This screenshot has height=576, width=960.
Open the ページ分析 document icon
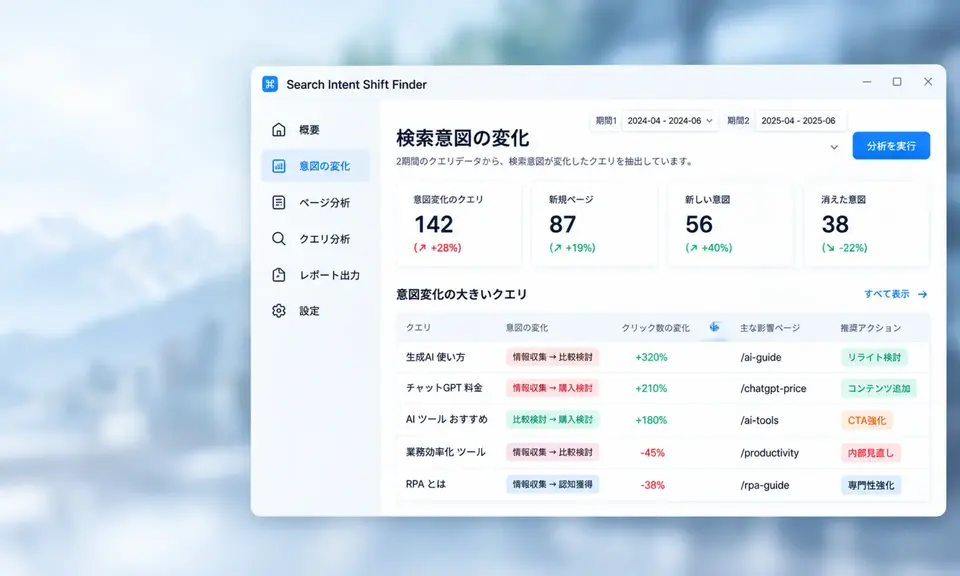(x=279, y=203)
